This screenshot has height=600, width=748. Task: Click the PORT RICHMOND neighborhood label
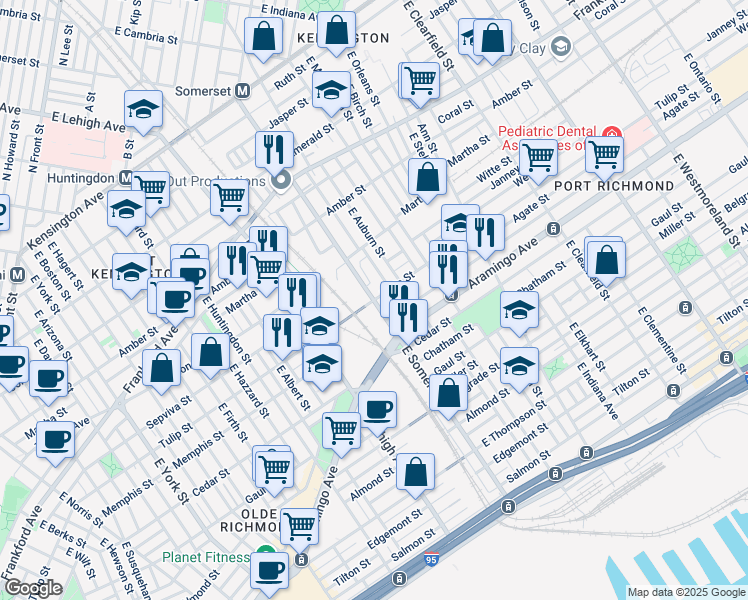pos(614,186)
